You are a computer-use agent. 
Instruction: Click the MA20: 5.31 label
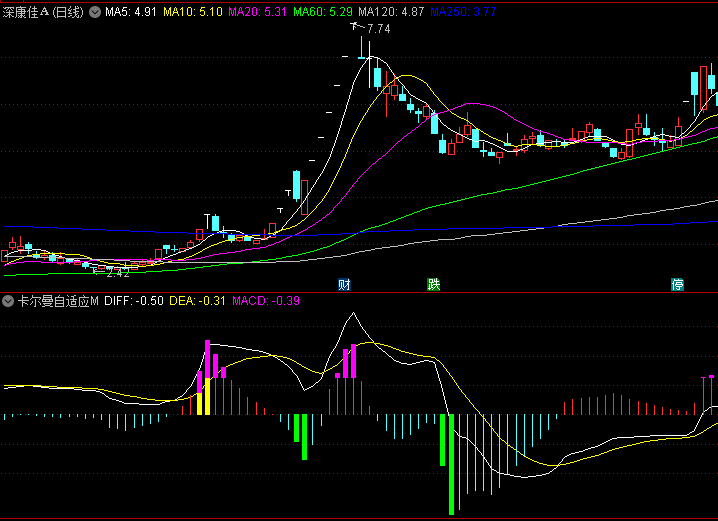[257, 12]
